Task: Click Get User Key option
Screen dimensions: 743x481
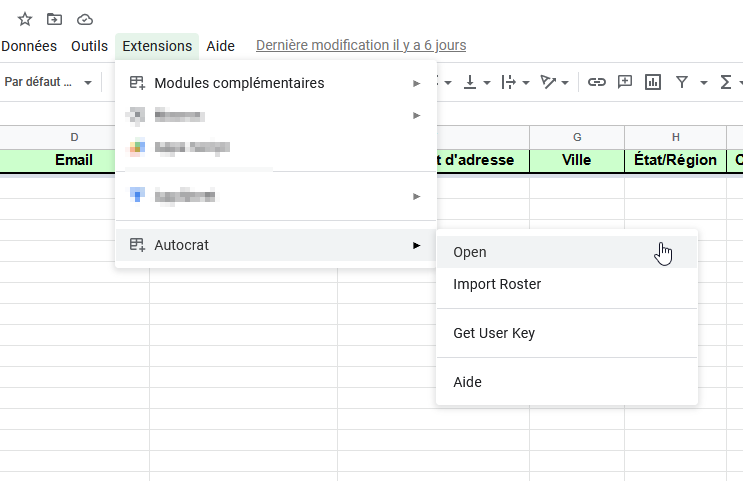Action: (494, 333)
